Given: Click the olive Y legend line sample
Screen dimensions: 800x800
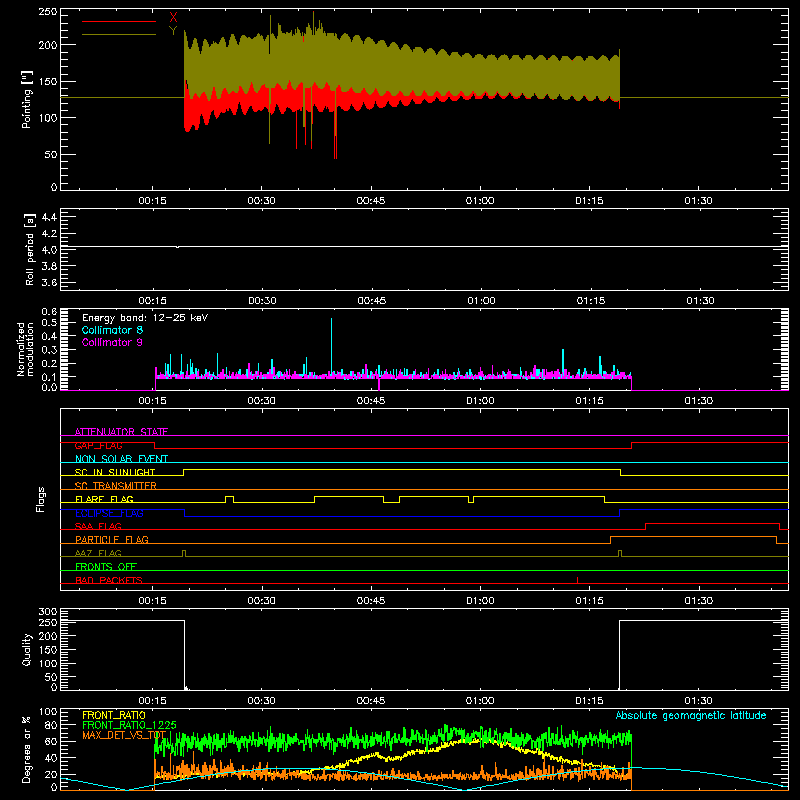Looking at the screenshot, I should [x=119, y=35].
